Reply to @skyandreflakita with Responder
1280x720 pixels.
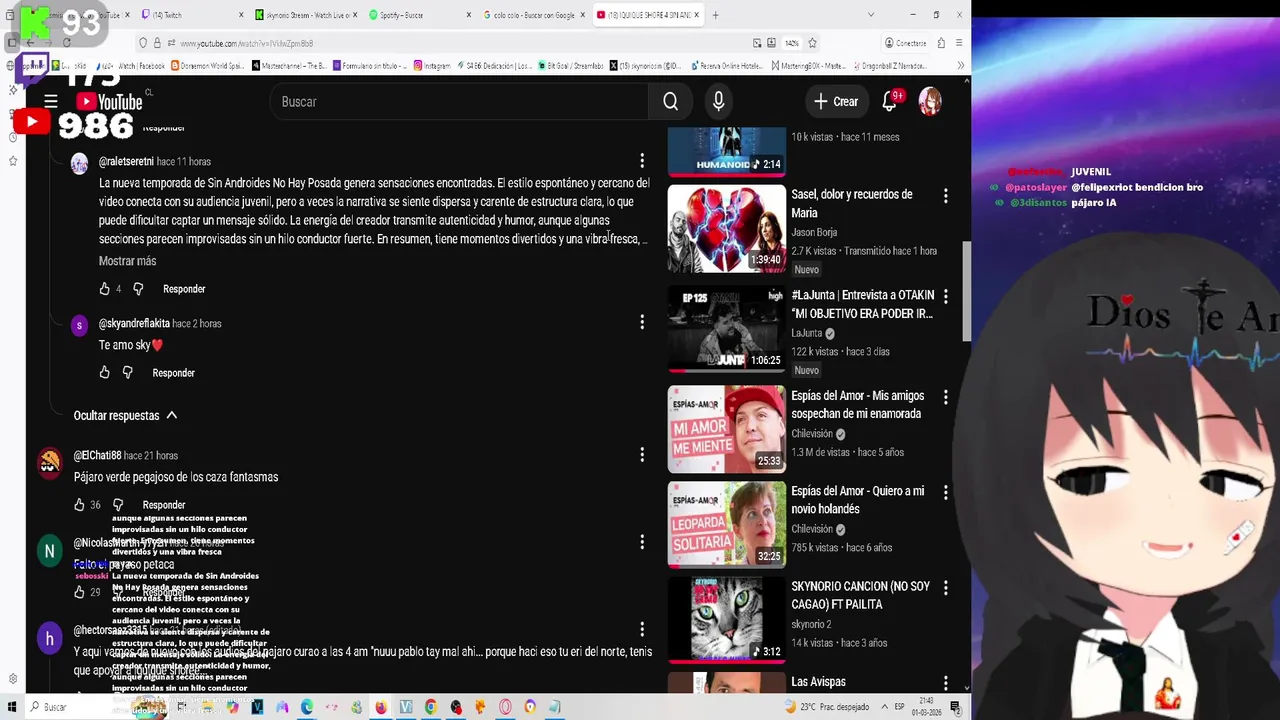click(x=173, y=373)
